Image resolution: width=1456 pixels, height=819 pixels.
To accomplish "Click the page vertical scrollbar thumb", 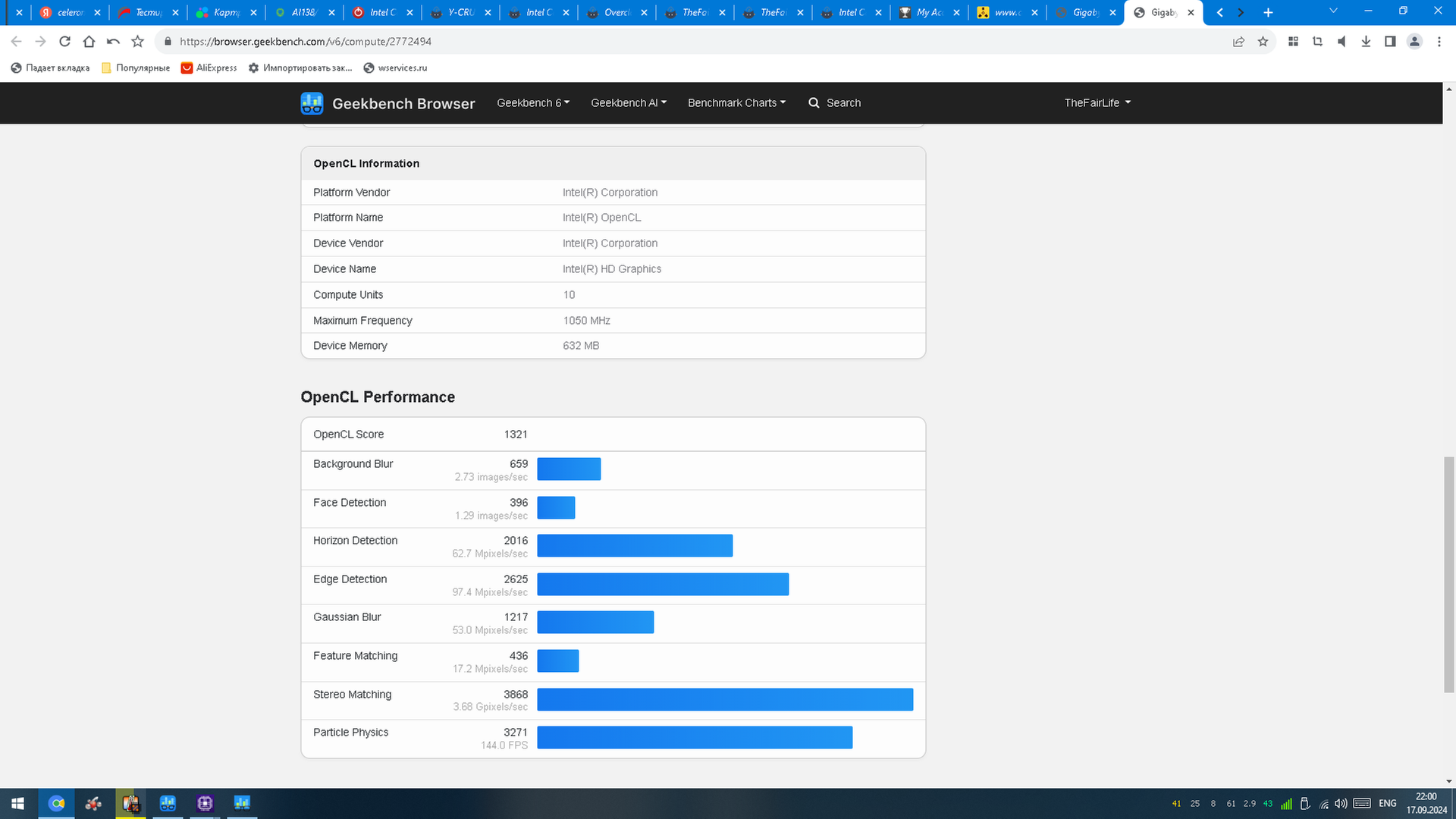I will (x=1449, y=574).
